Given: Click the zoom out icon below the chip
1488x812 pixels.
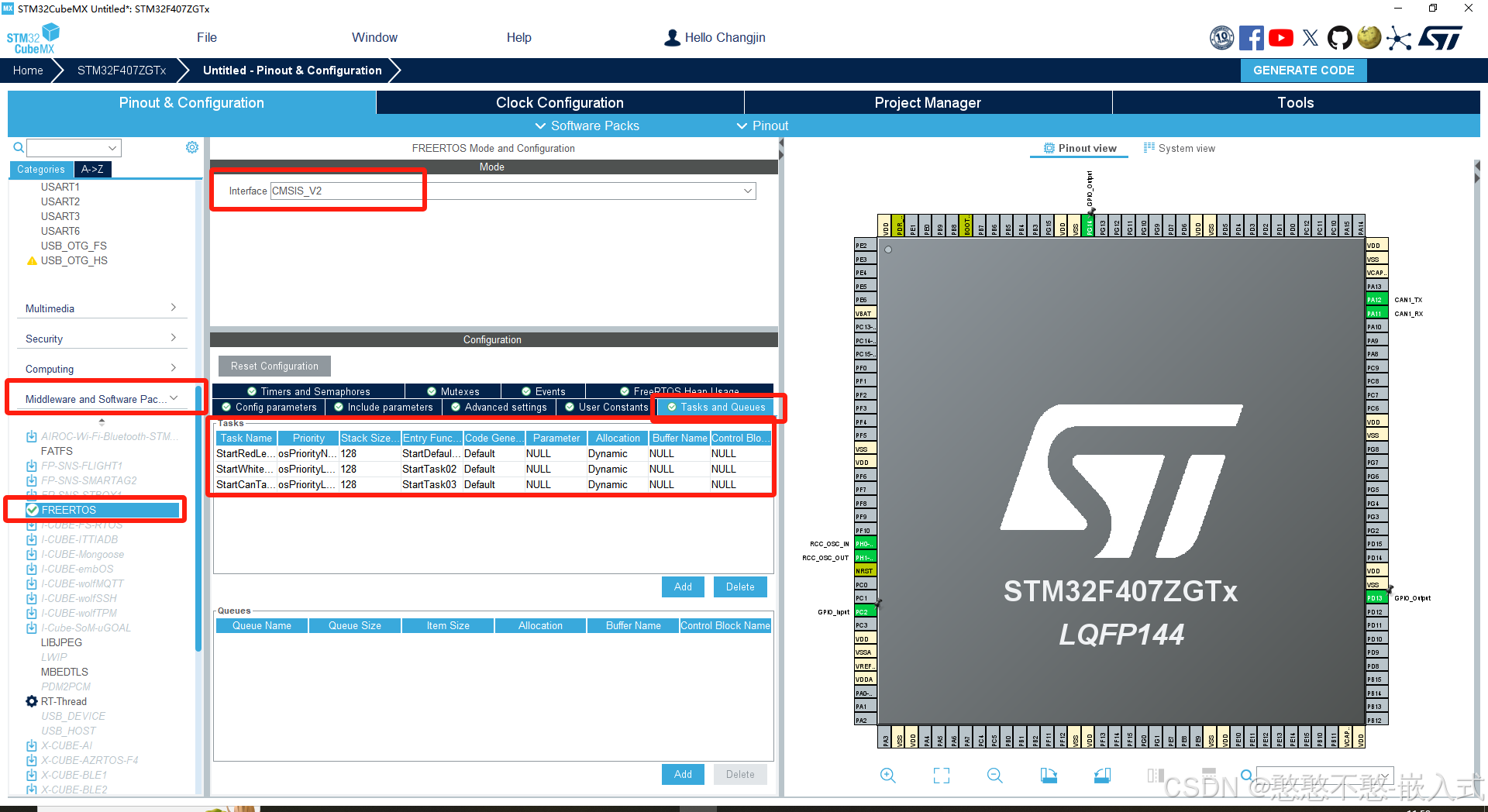Looking at the screenshot, I should pos(994,775).
